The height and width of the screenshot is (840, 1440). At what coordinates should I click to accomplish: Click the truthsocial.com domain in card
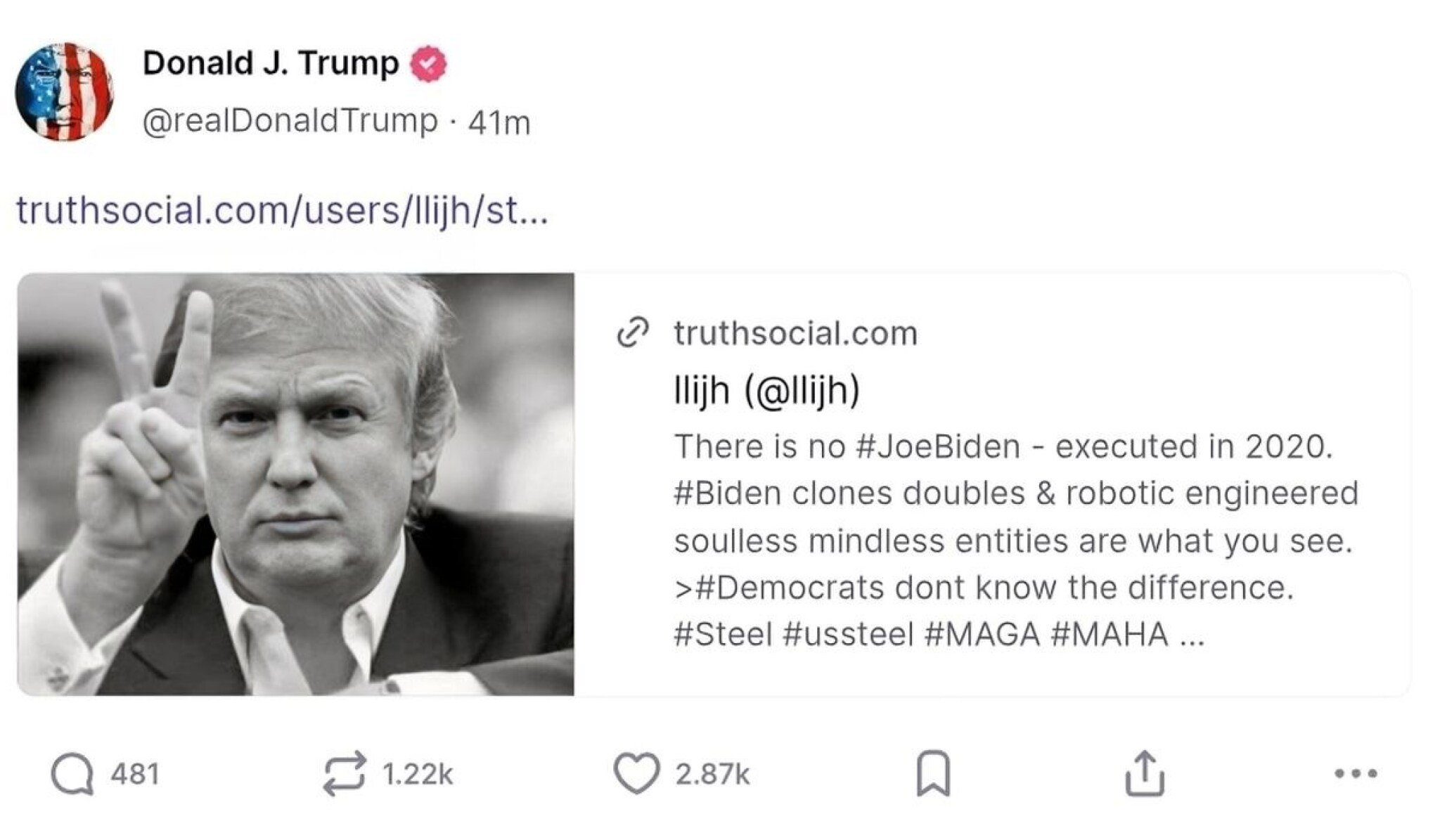point(795,333)
